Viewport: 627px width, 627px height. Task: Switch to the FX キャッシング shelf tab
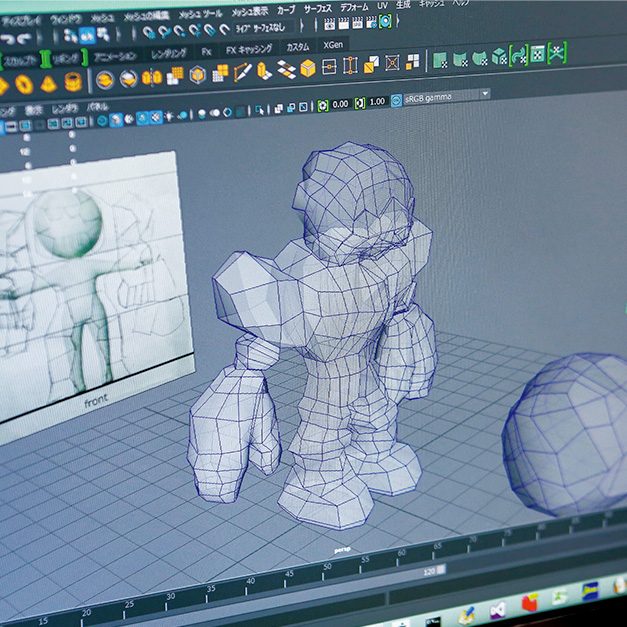(249, 49)
